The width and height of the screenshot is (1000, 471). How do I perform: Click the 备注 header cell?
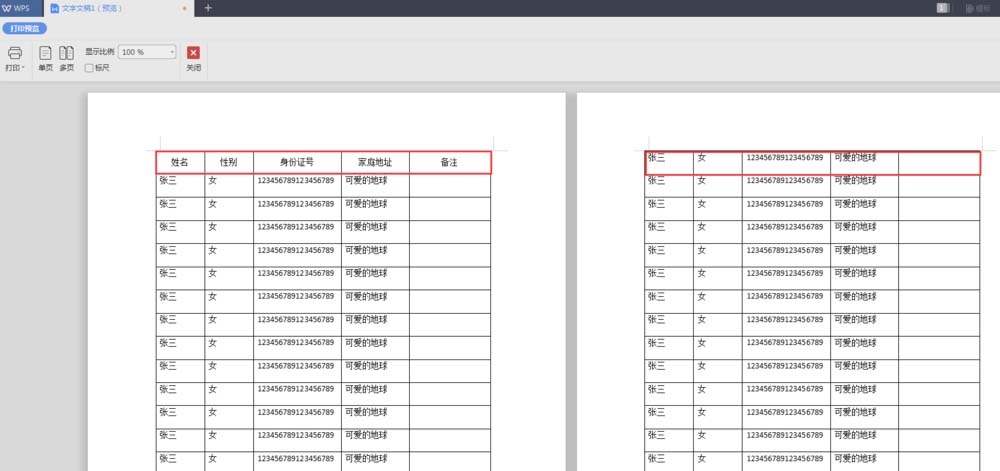(449, 162)
